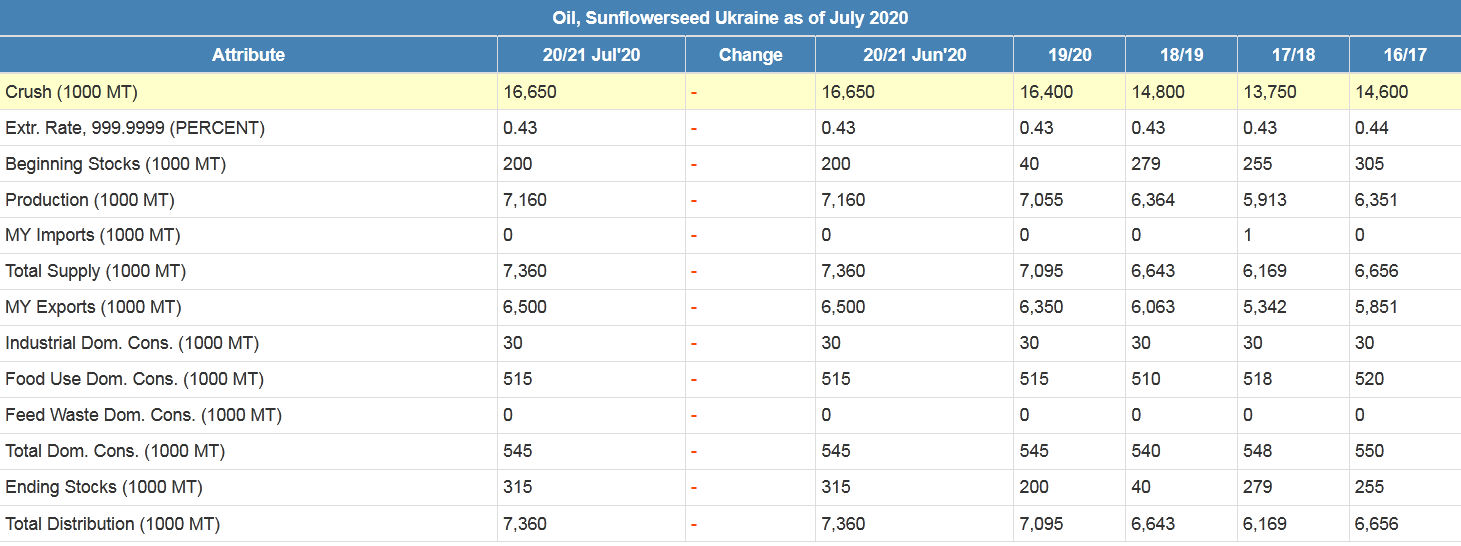Viewport: 1461px width, 546px height.
Task: Select the 16/17 column header
Action: [x=1404, y=55]
